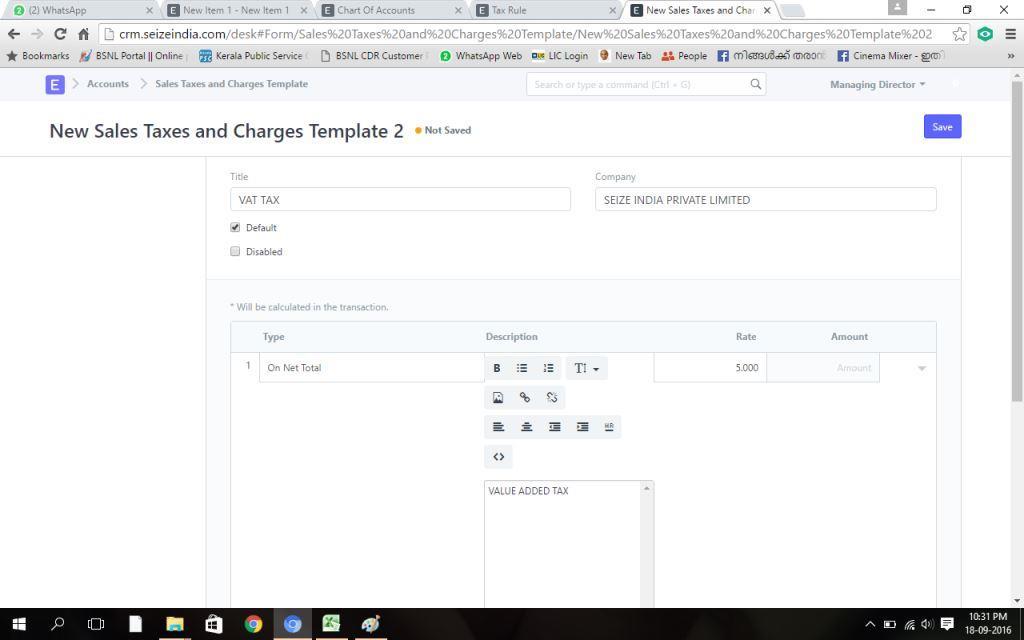The height and width of the screenshot is (640, 1024).
Task: Center-align the description text
Action: click(x=526, y=427)
